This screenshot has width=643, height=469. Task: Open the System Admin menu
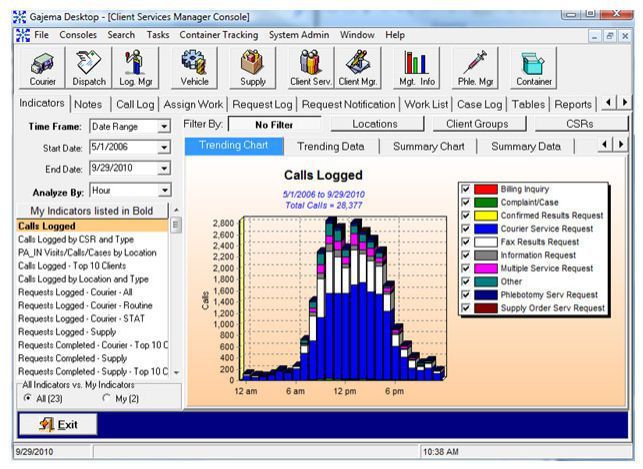299,35
